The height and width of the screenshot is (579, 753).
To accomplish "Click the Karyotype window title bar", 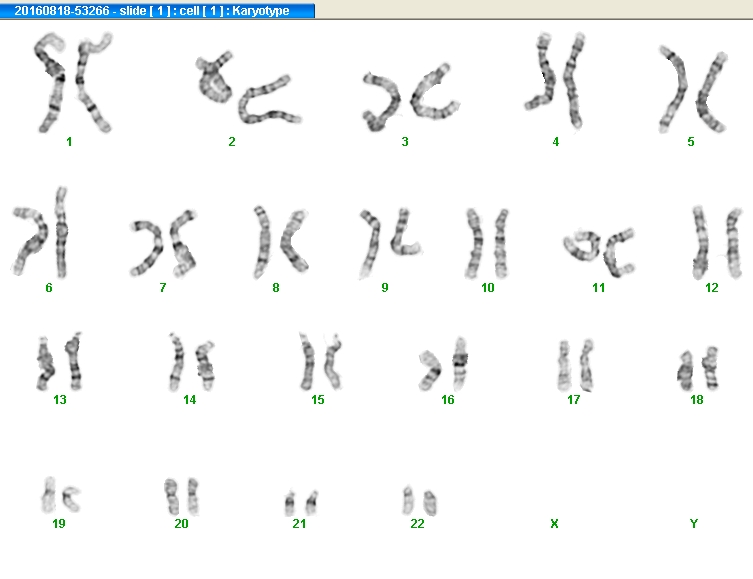I will [x=158, y=11].
